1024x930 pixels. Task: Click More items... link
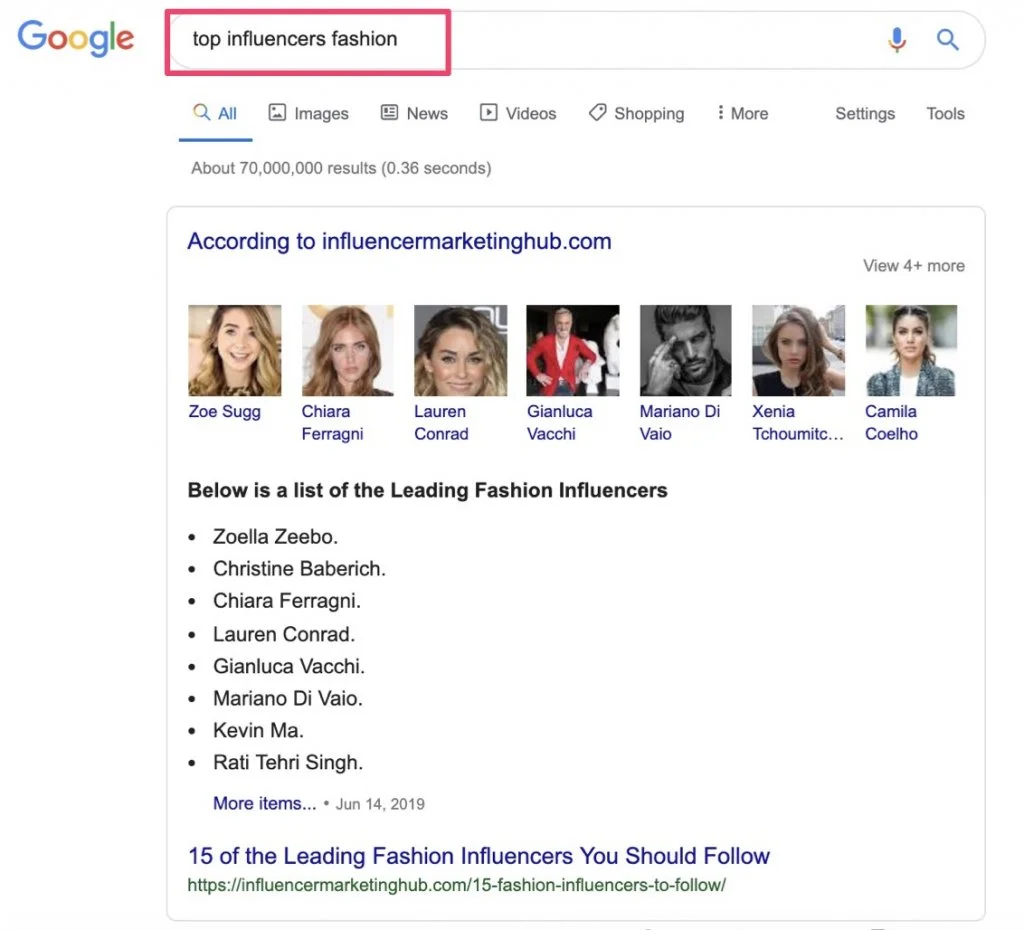pos(264,803)
